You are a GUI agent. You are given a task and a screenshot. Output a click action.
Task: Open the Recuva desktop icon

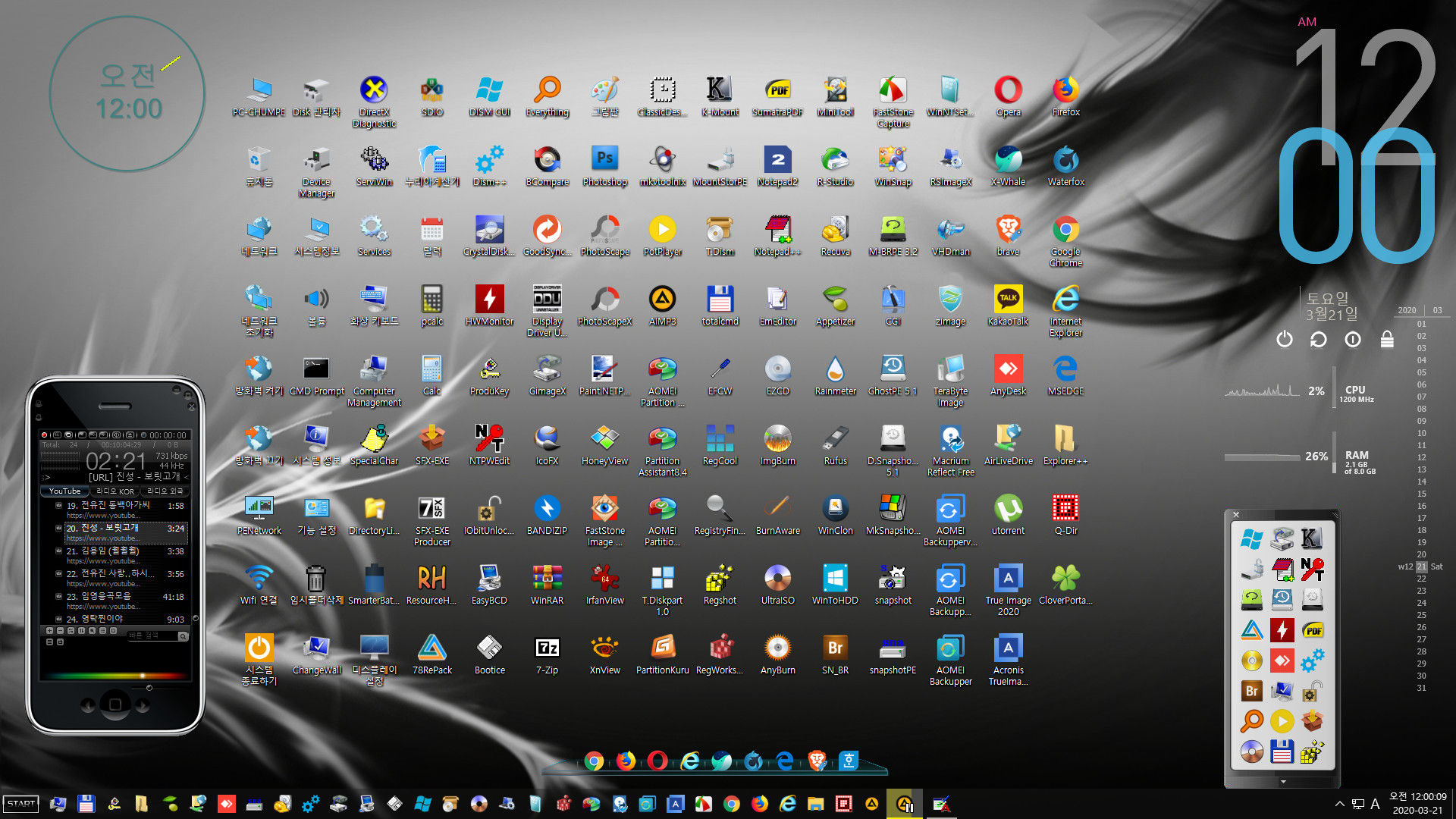(835, 236)
